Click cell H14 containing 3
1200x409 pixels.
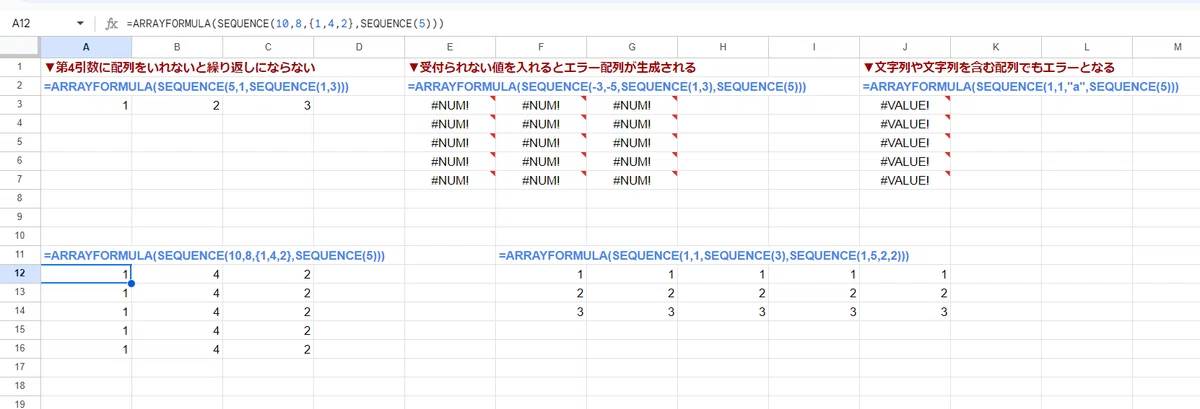(x=723, y=312)
